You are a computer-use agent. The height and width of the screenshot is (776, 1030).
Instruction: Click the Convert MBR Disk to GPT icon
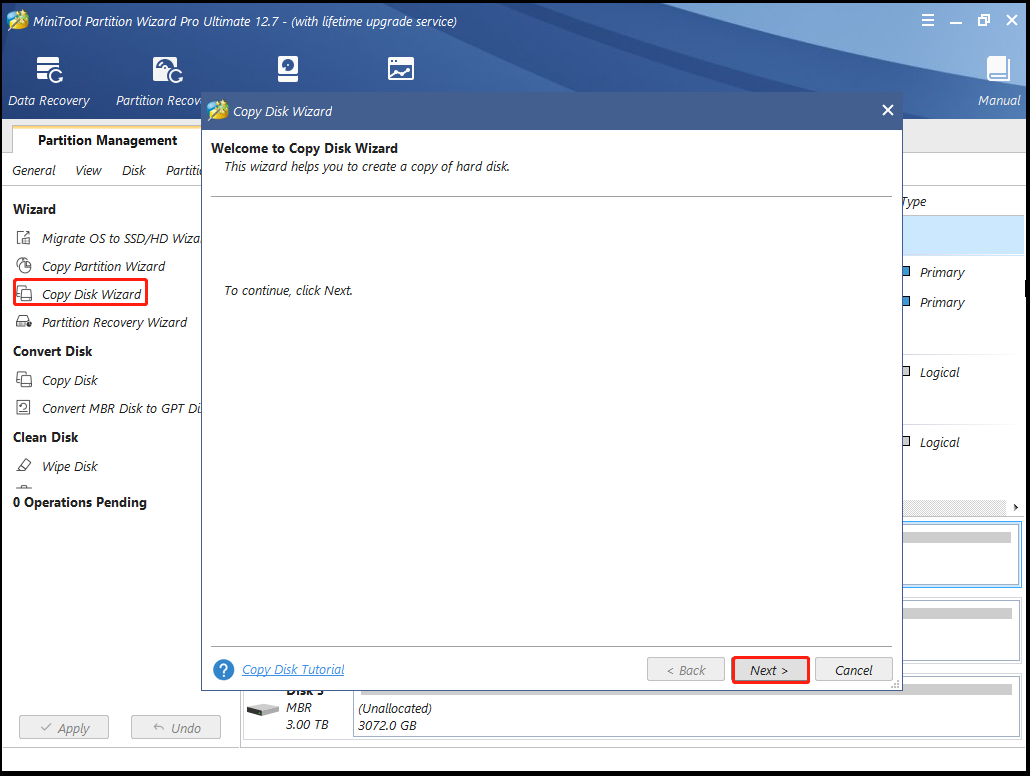coord(24,407)
